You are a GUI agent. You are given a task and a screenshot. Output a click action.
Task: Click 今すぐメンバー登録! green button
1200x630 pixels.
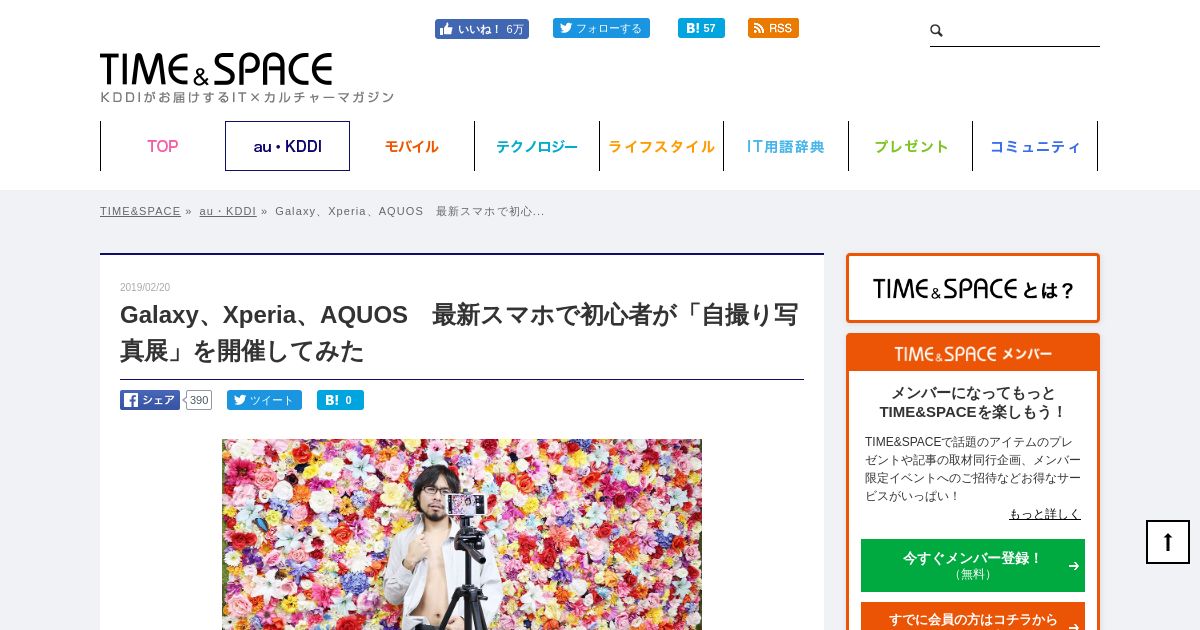click(x=973, y=565)
